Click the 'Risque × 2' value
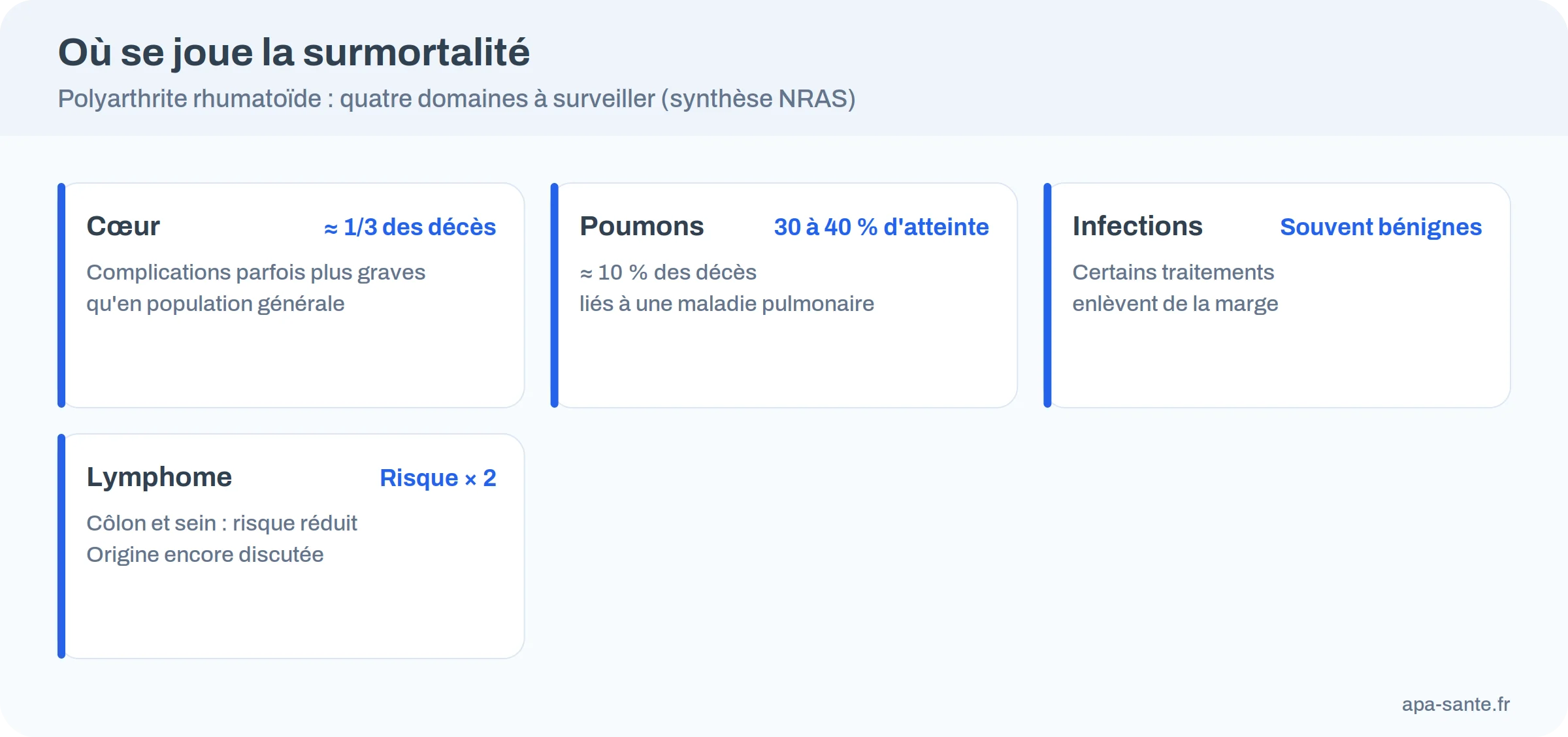 [438, 478]
